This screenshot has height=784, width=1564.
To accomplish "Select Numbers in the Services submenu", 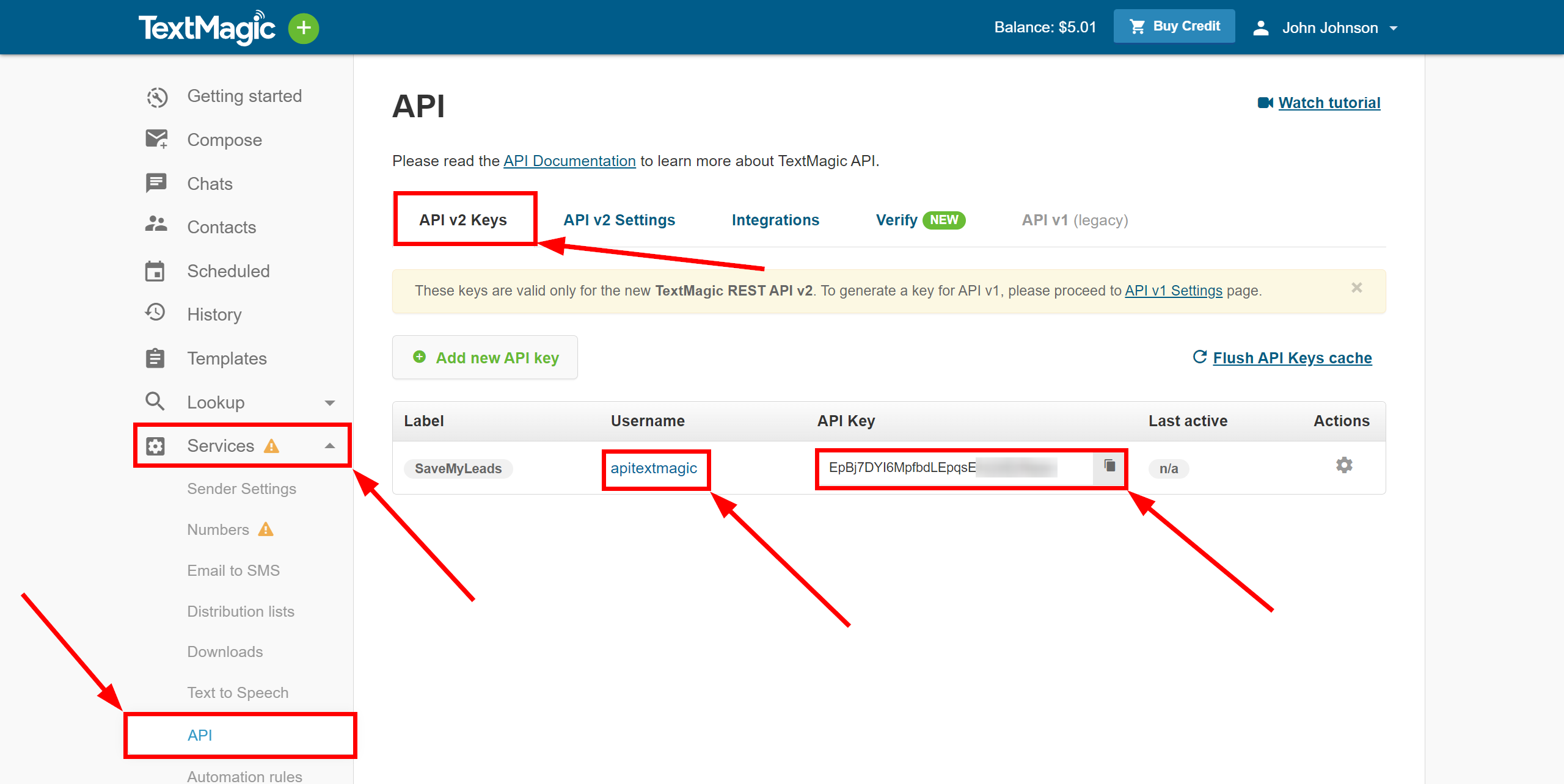I will pyautogui.click(x=218, y=529).
